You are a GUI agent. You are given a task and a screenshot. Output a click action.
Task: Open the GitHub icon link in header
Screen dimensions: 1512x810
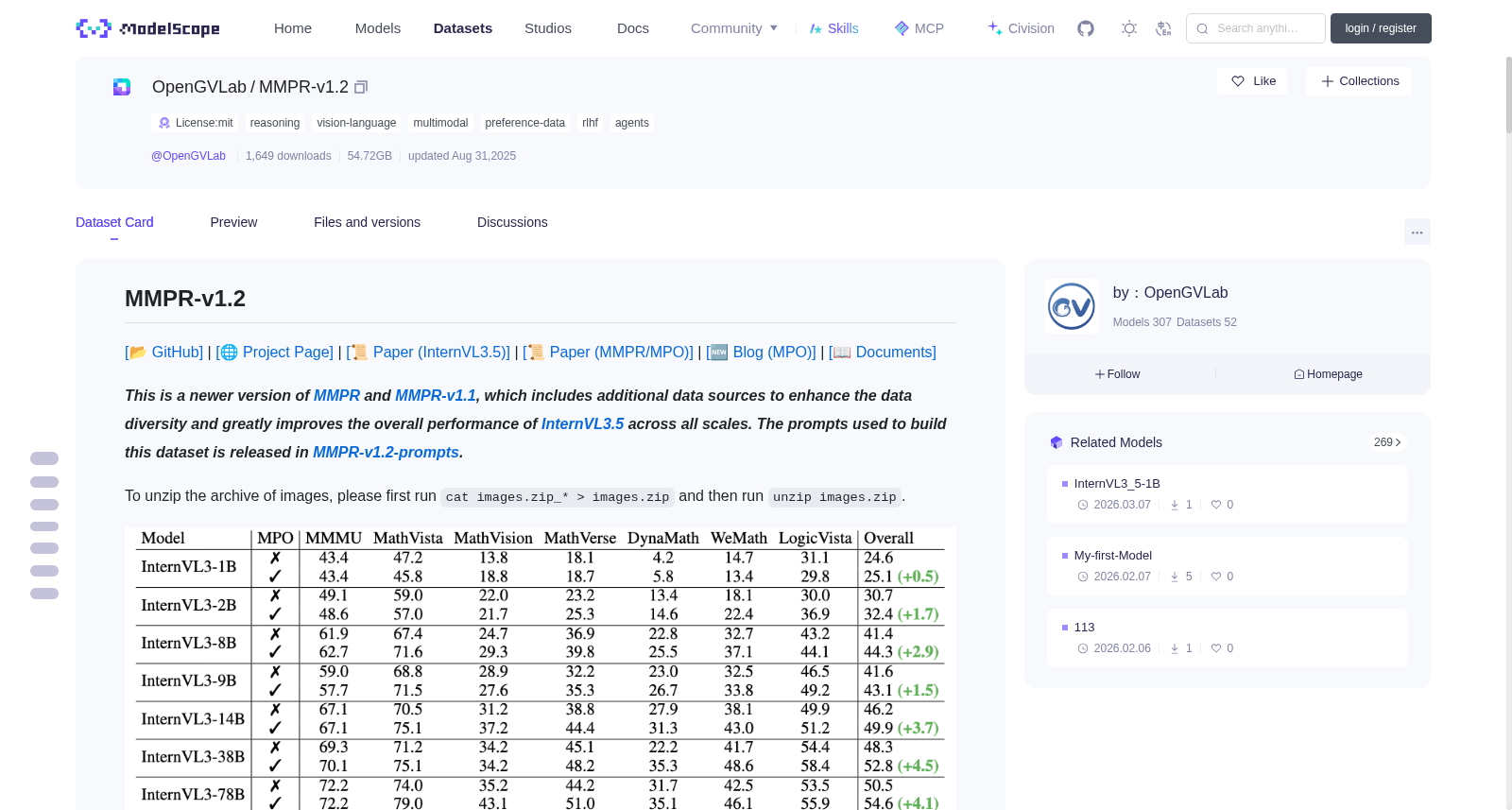[1086, 28]
